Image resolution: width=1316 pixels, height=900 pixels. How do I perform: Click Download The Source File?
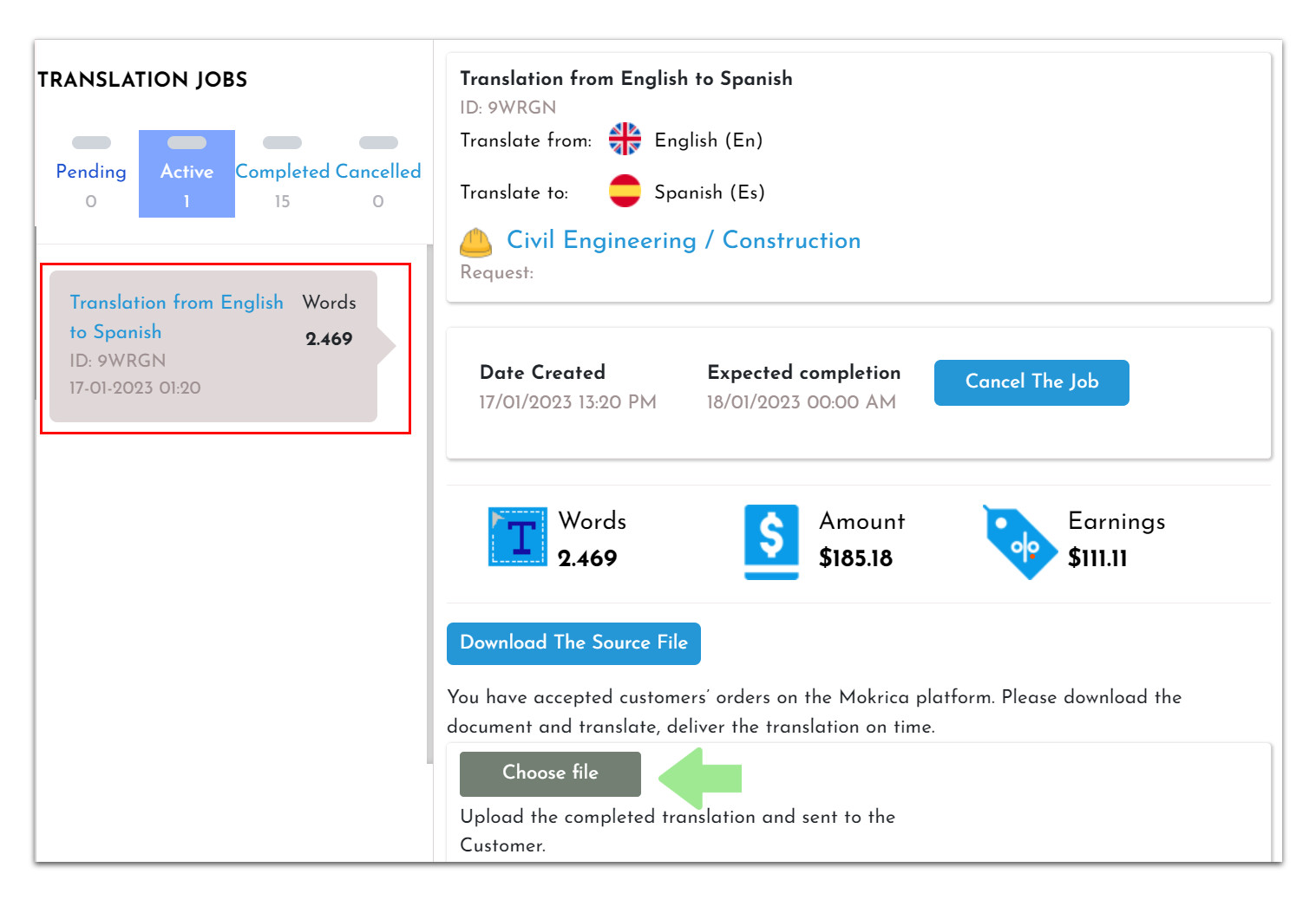coord(573,643)
